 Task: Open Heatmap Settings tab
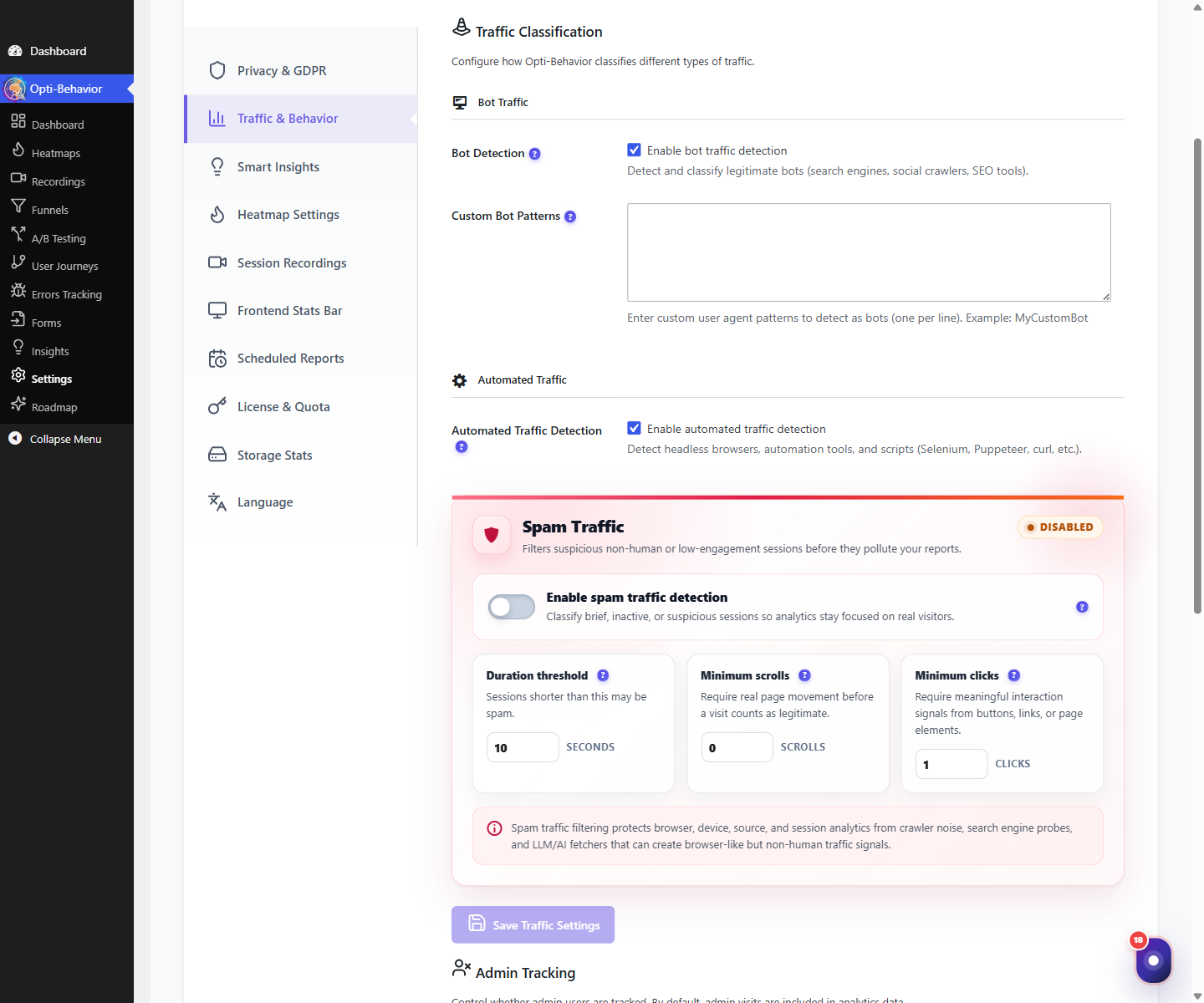pyautogui.click(x=301, y=215)
